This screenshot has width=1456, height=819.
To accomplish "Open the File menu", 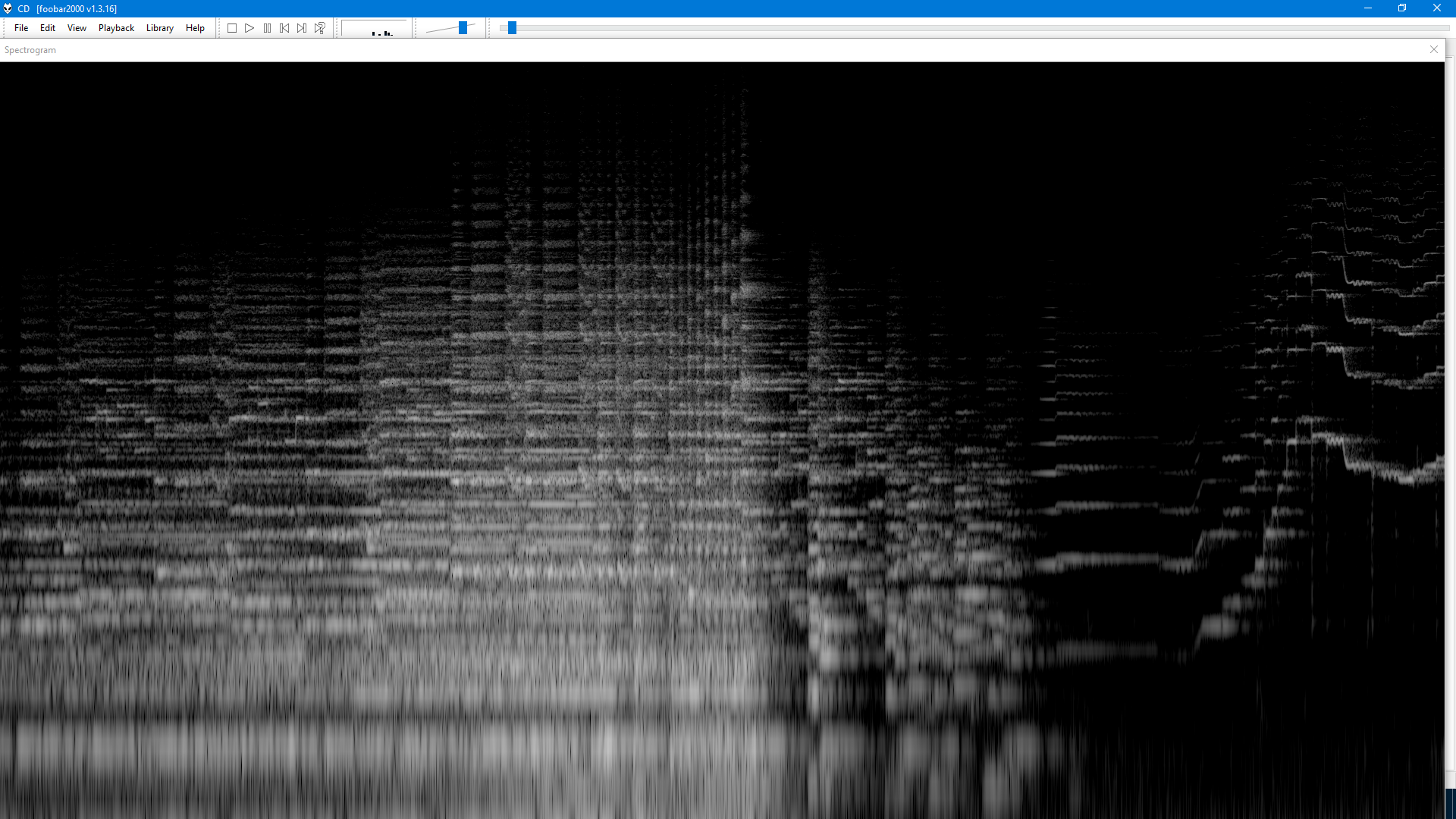I will point(21,28).
